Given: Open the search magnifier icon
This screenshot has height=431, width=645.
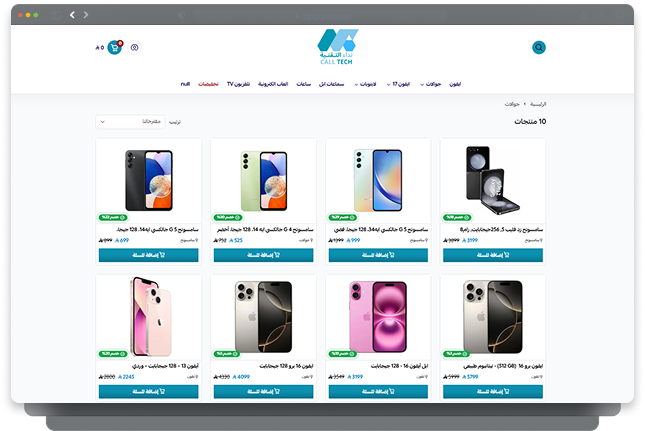Looking at the screenshot, I should click(538, 48).
